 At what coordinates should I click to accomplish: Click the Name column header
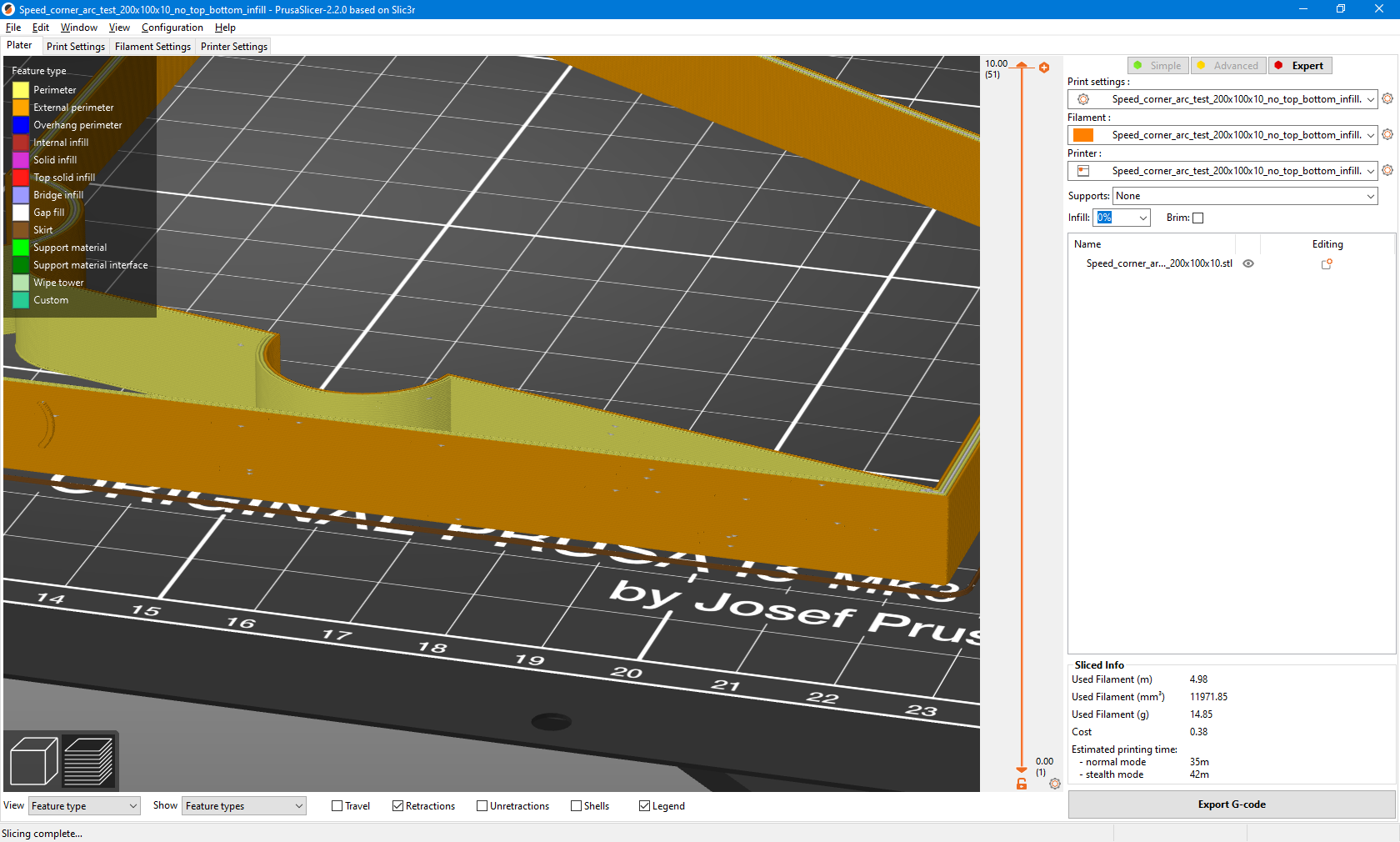1087,244
